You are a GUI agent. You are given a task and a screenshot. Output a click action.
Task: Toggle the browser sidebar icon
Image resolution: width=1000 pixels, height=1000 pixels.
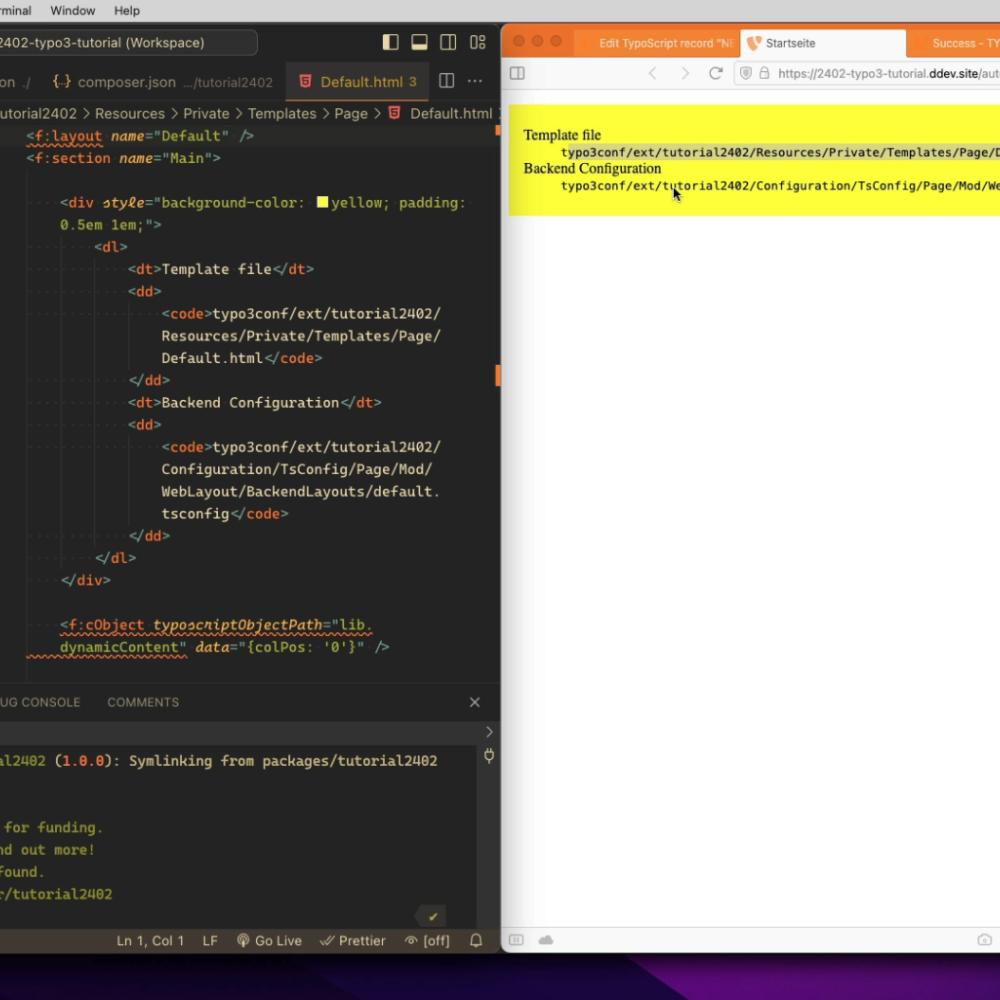click(x=517, y=73)
